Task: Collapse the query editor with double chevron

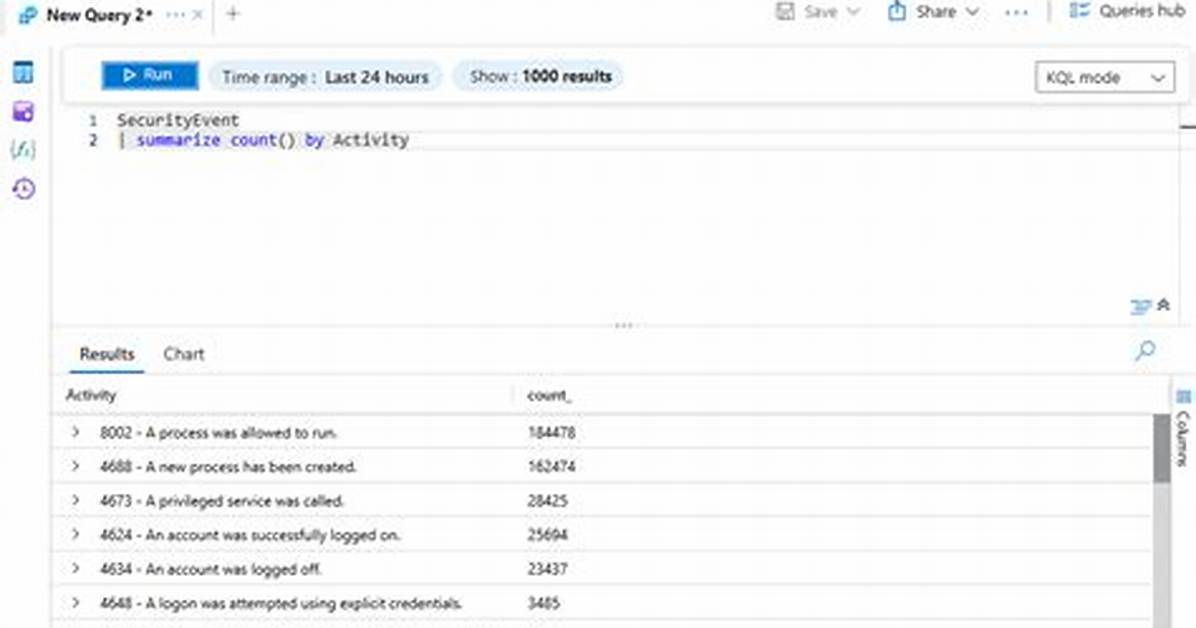Action: [1163, 304]
